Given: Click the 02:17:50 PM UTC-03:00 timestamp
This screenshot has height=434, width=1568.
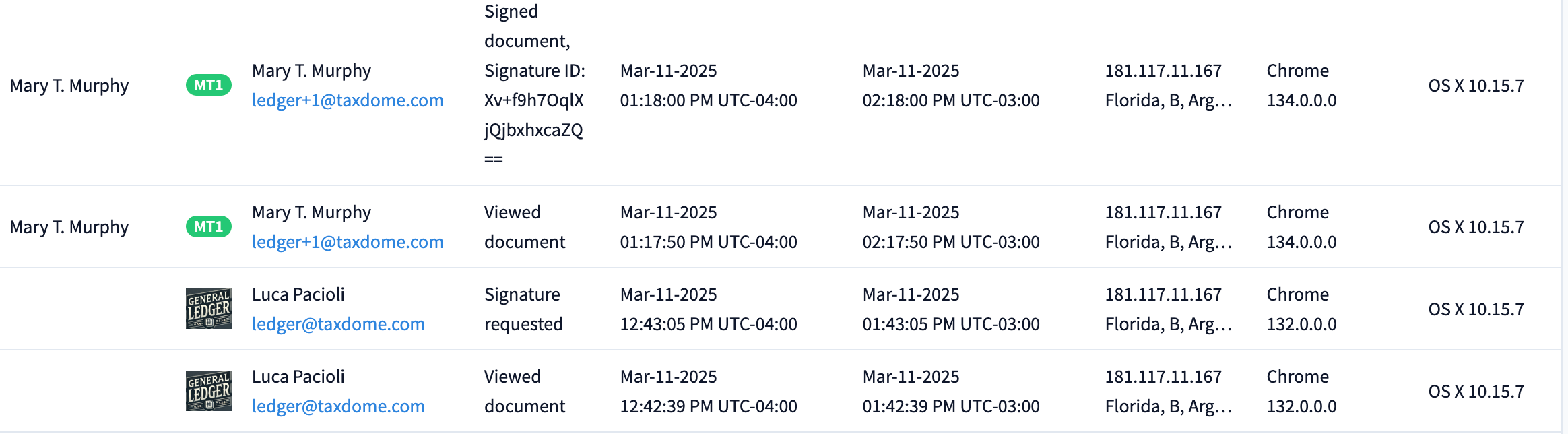Looking at the screenshot, I should coord(951,242).
